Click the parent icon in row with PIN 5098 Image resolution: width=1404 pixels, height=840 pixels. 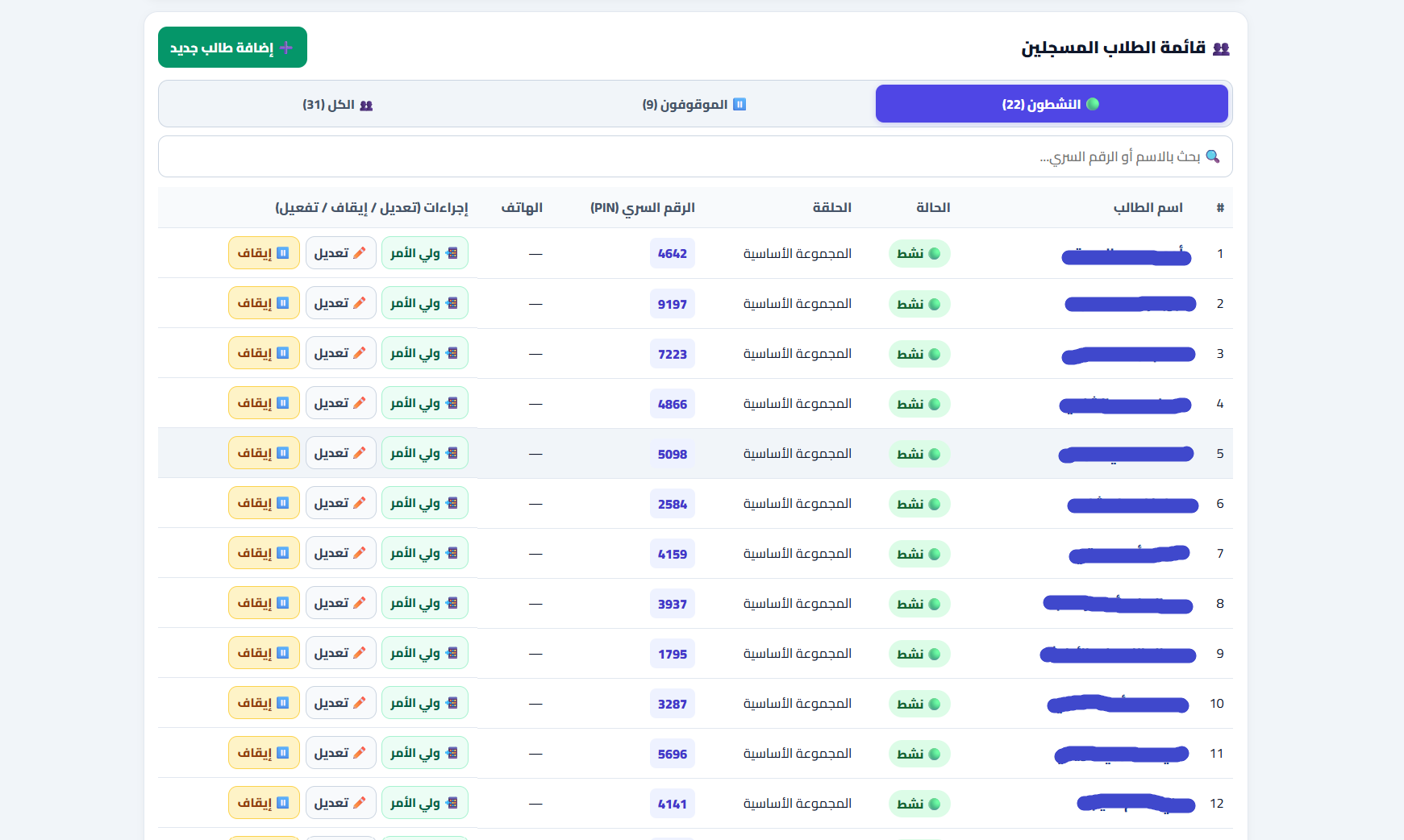(x=452, y=453)
